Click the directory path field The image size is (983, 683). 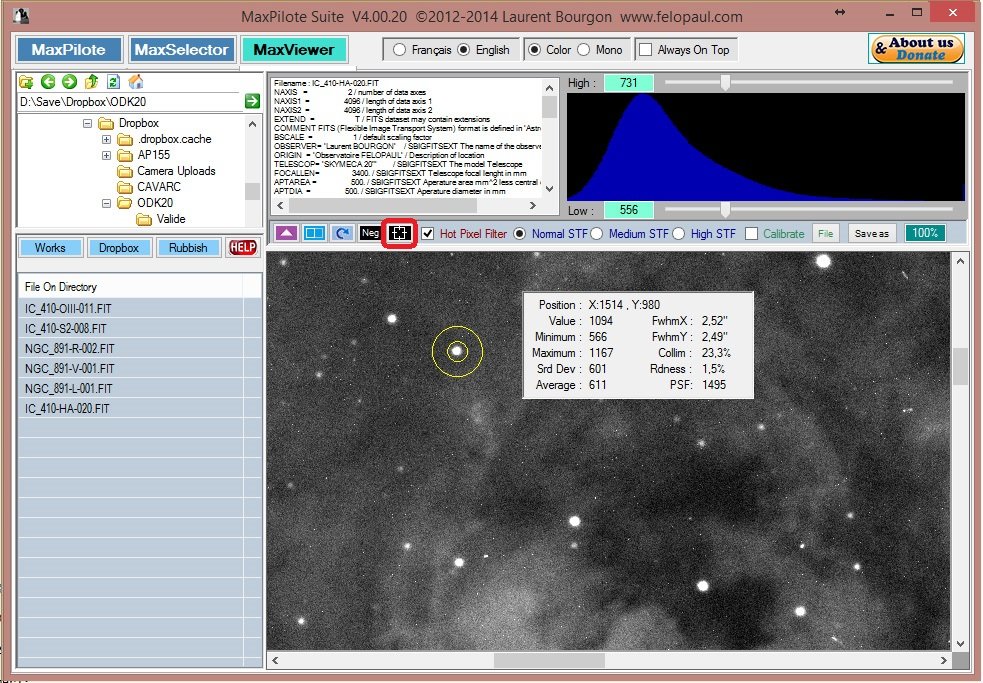click(130, 102)
